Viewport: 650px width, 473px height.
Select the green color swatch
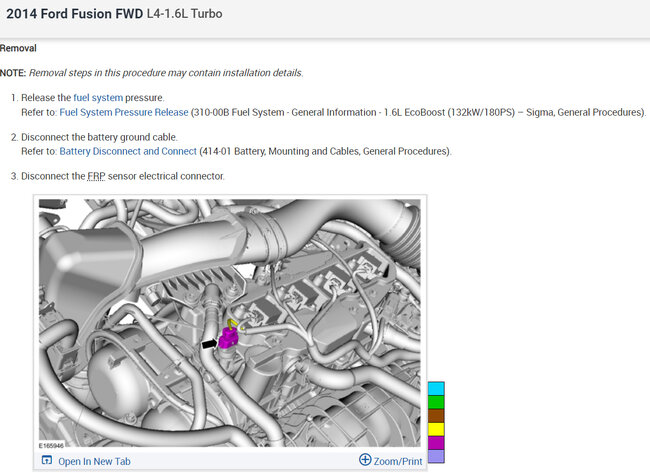436,402
